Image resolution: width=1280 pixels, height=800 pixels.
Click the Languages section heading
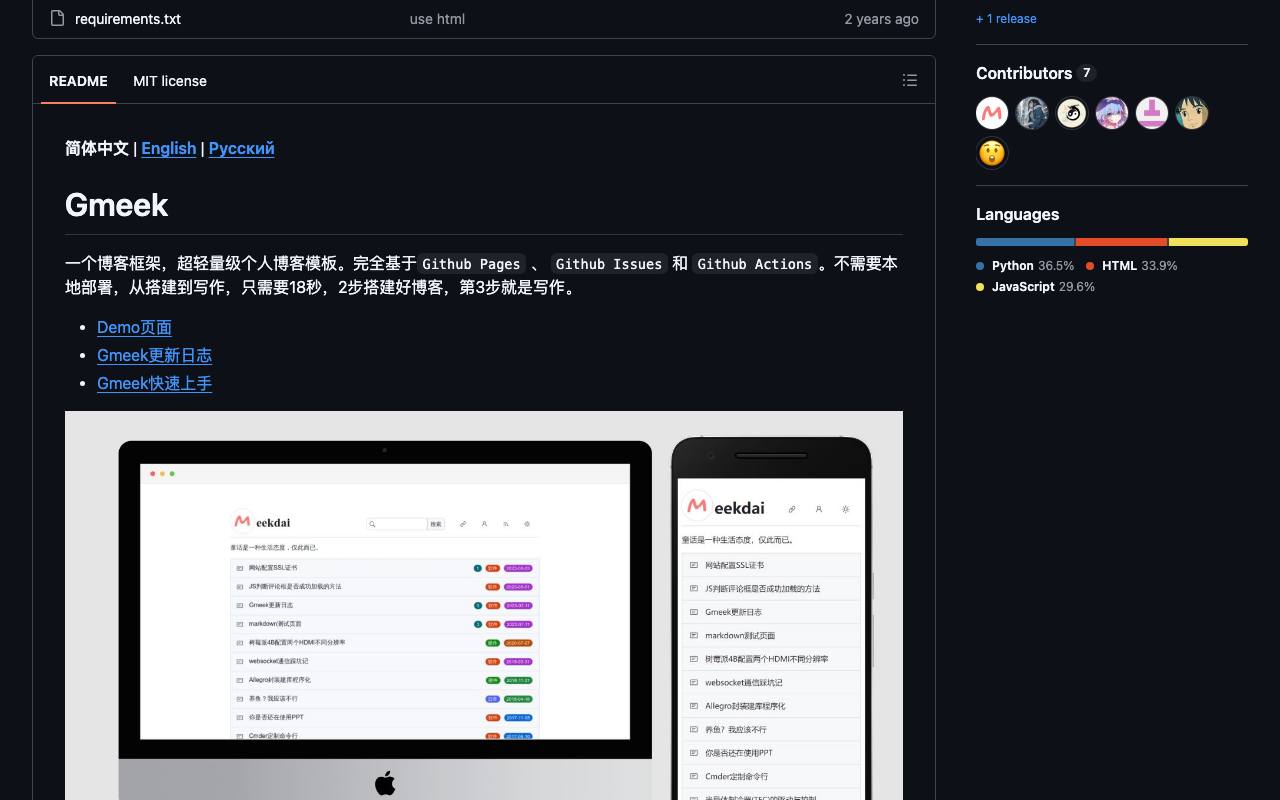pos(1017,214)
